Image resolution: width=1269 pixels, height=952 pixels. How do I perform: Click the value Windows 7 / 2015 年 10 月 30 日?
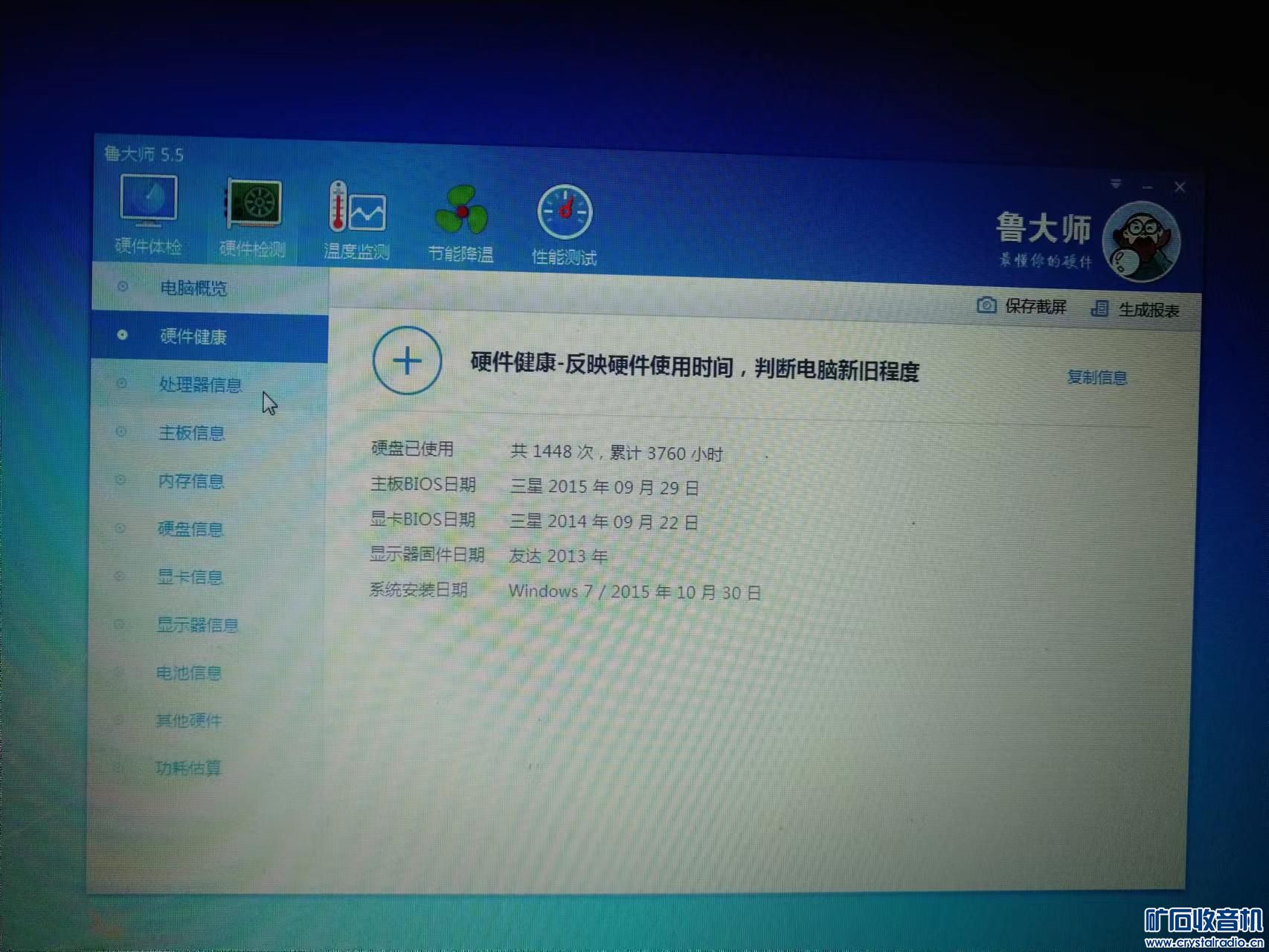(x=634, y=592)
